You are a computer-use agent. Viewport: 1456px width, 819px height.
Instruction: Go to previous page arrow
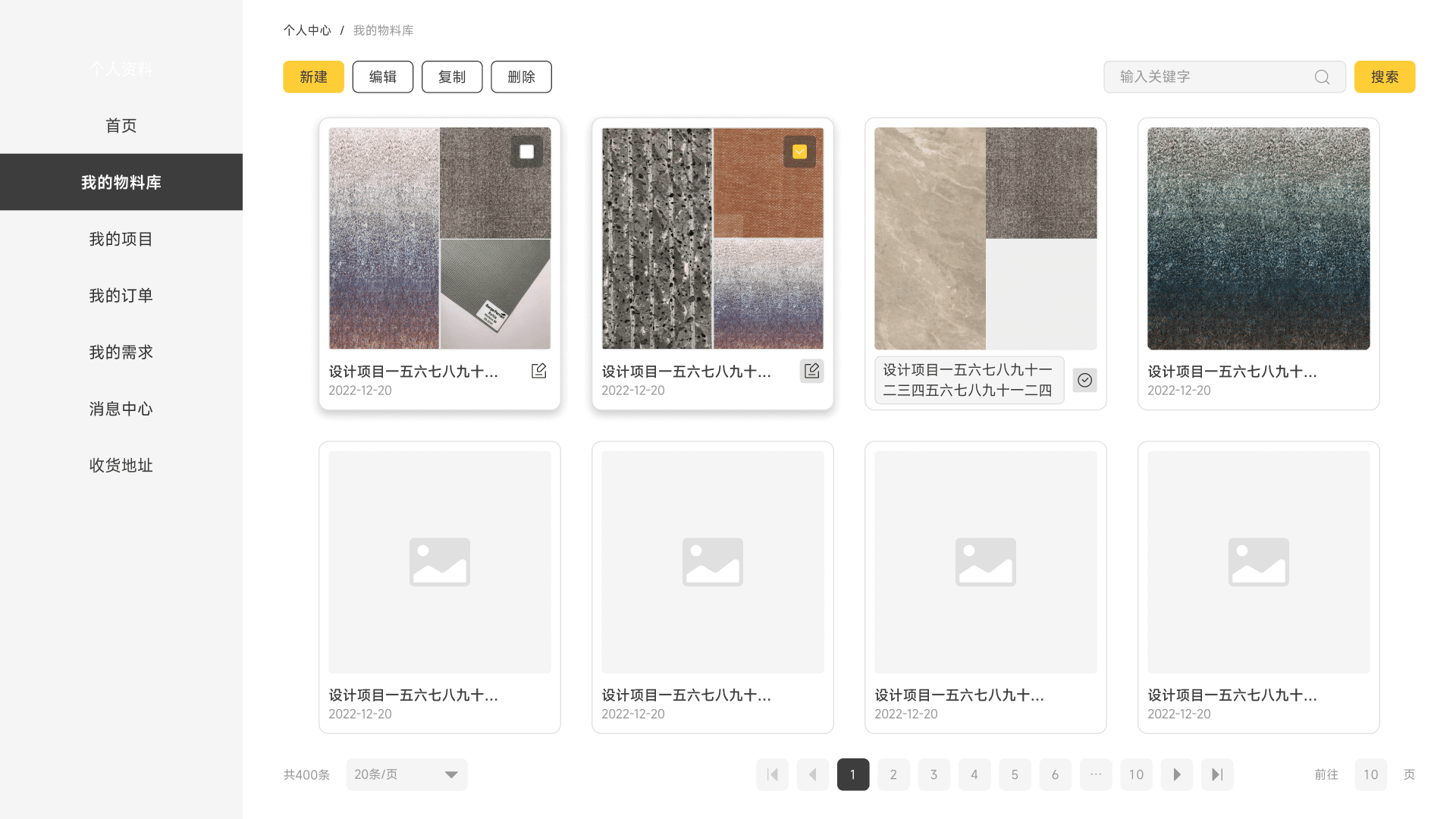[x=813, y=774]
